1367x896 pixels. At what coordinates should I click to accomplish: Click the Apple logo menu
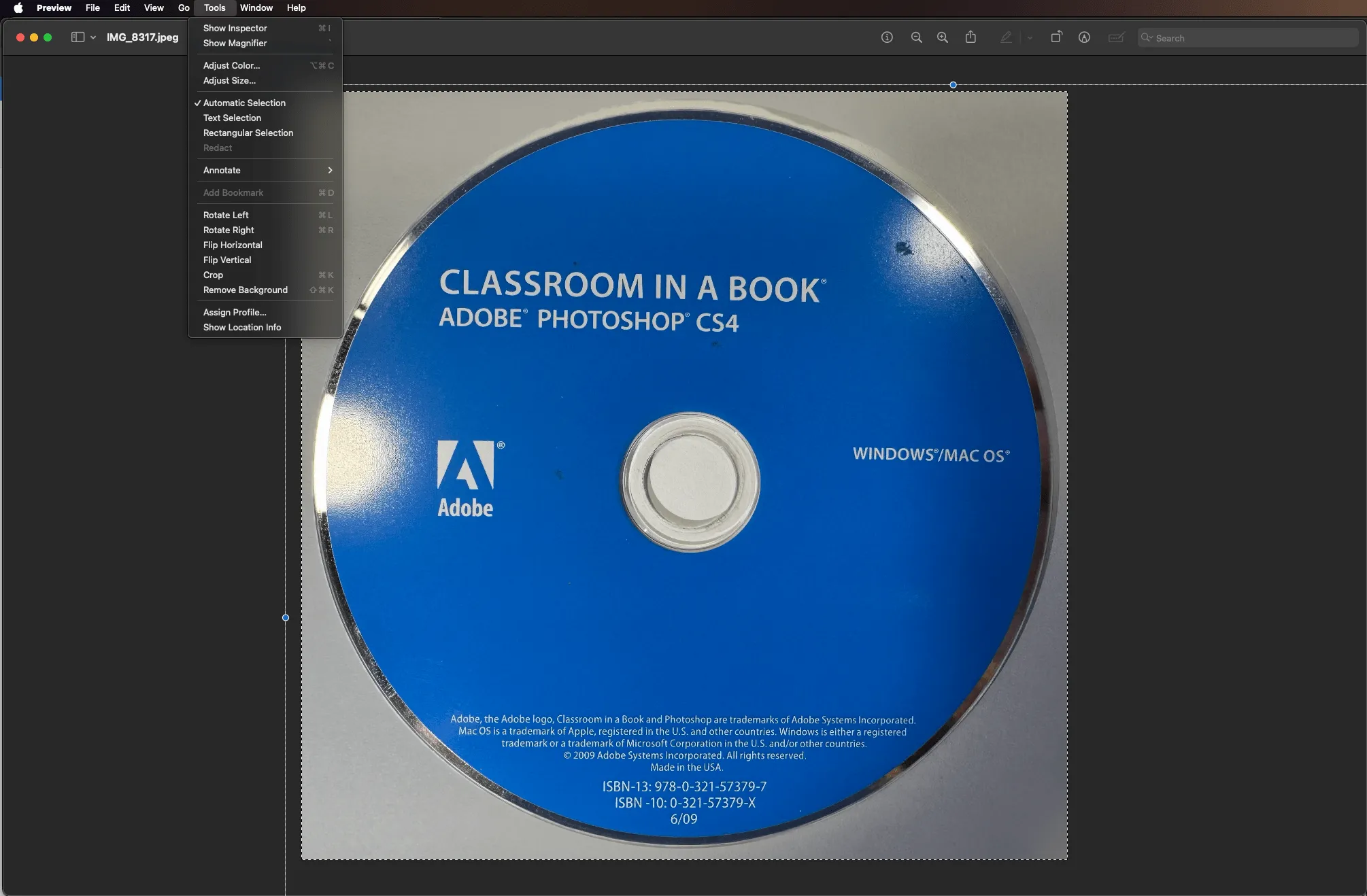click(18, 7)
